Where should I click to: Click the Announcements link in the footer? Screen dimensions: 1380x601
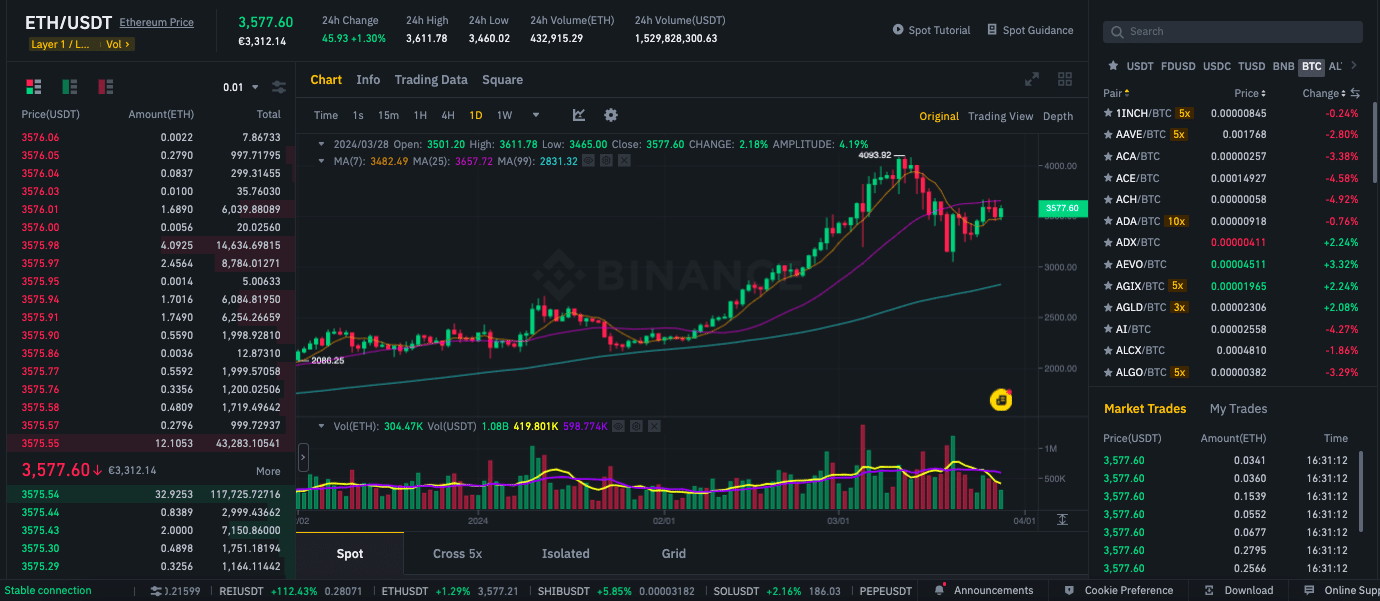coord(994,590)
